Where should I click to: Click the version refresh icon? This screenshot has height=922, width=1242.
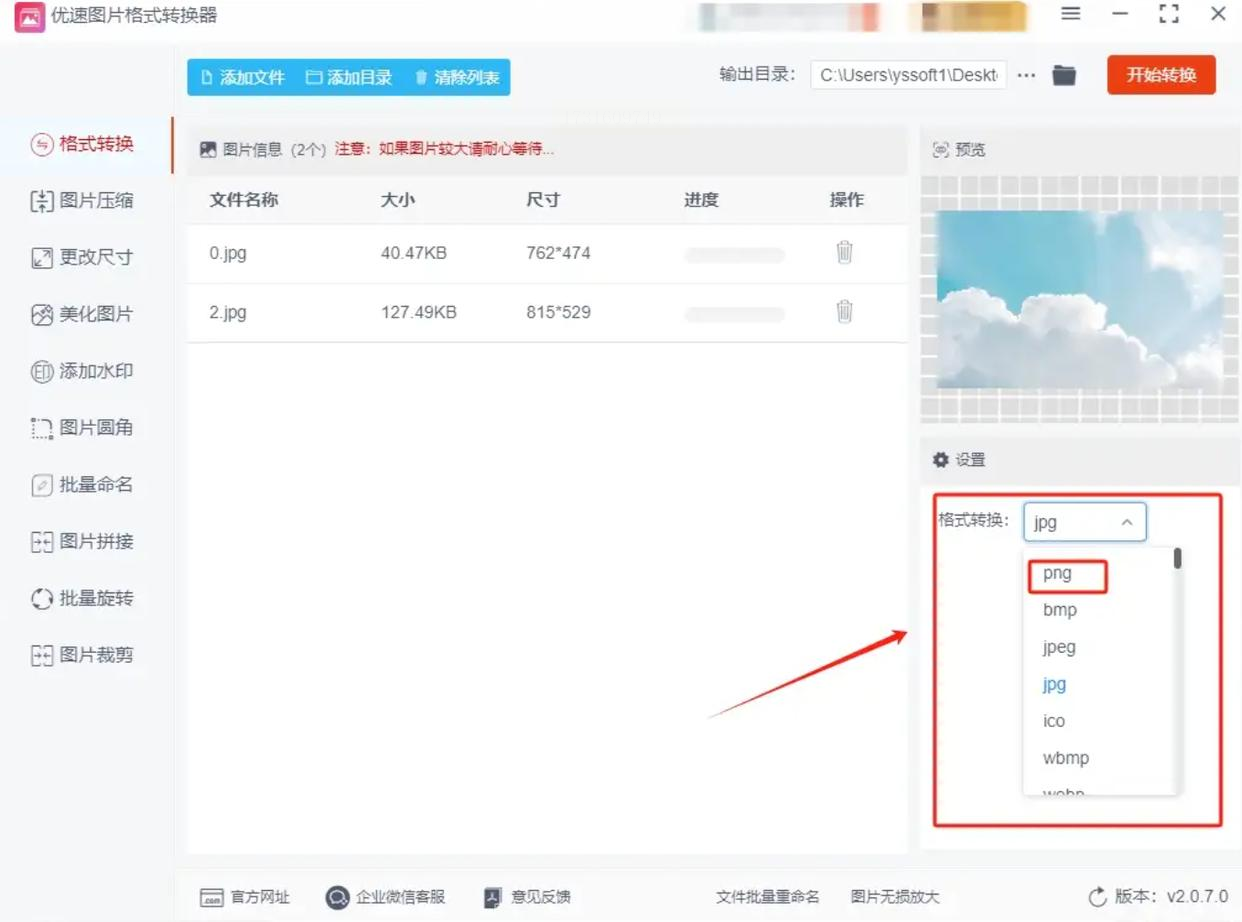1098,897
